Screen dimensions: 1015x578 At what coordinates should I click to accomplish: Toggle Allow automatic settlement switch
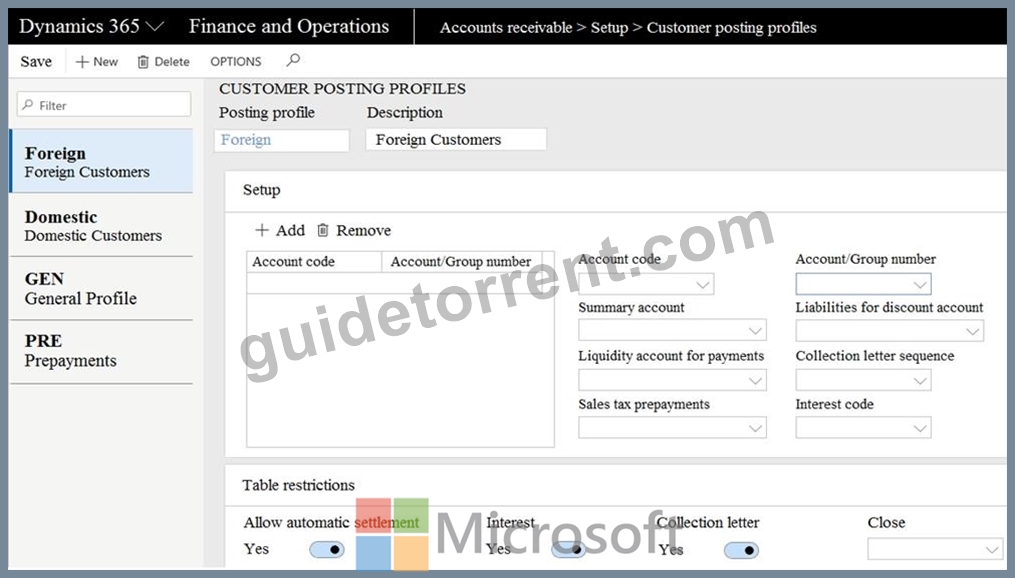click(327, 550)
